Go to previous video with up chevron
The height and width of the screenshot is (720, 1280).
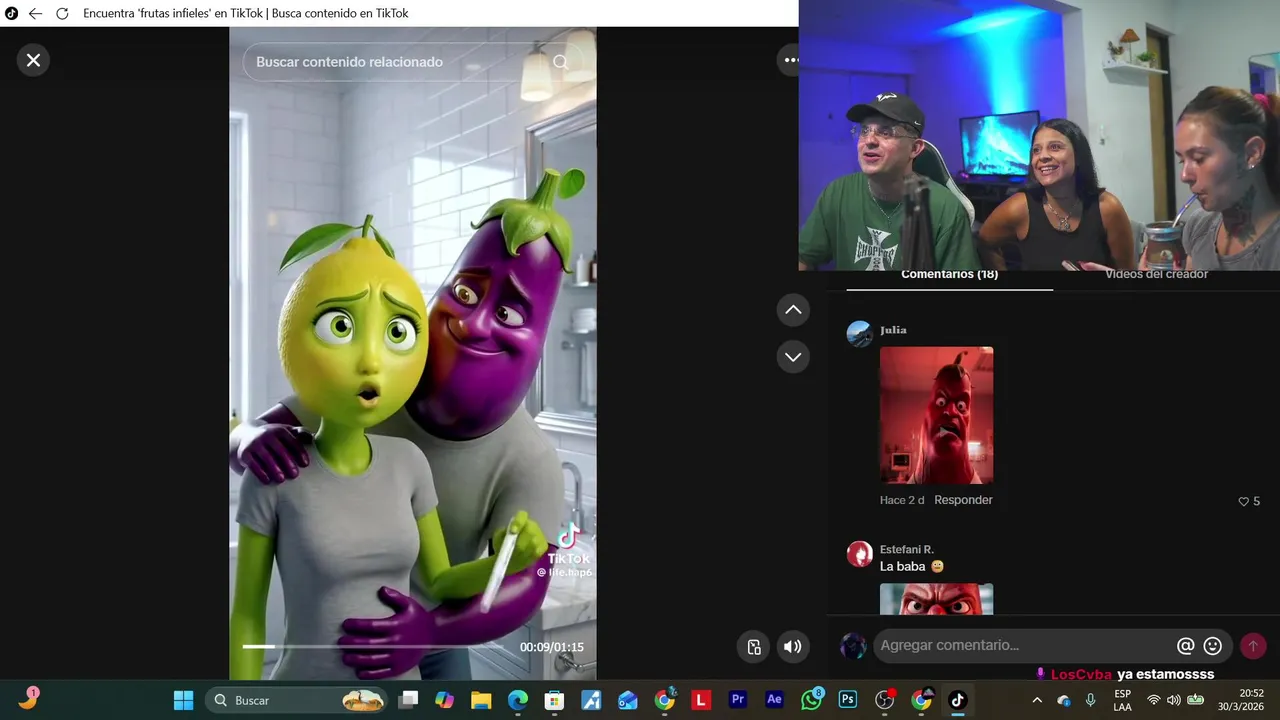coord(793,310)
